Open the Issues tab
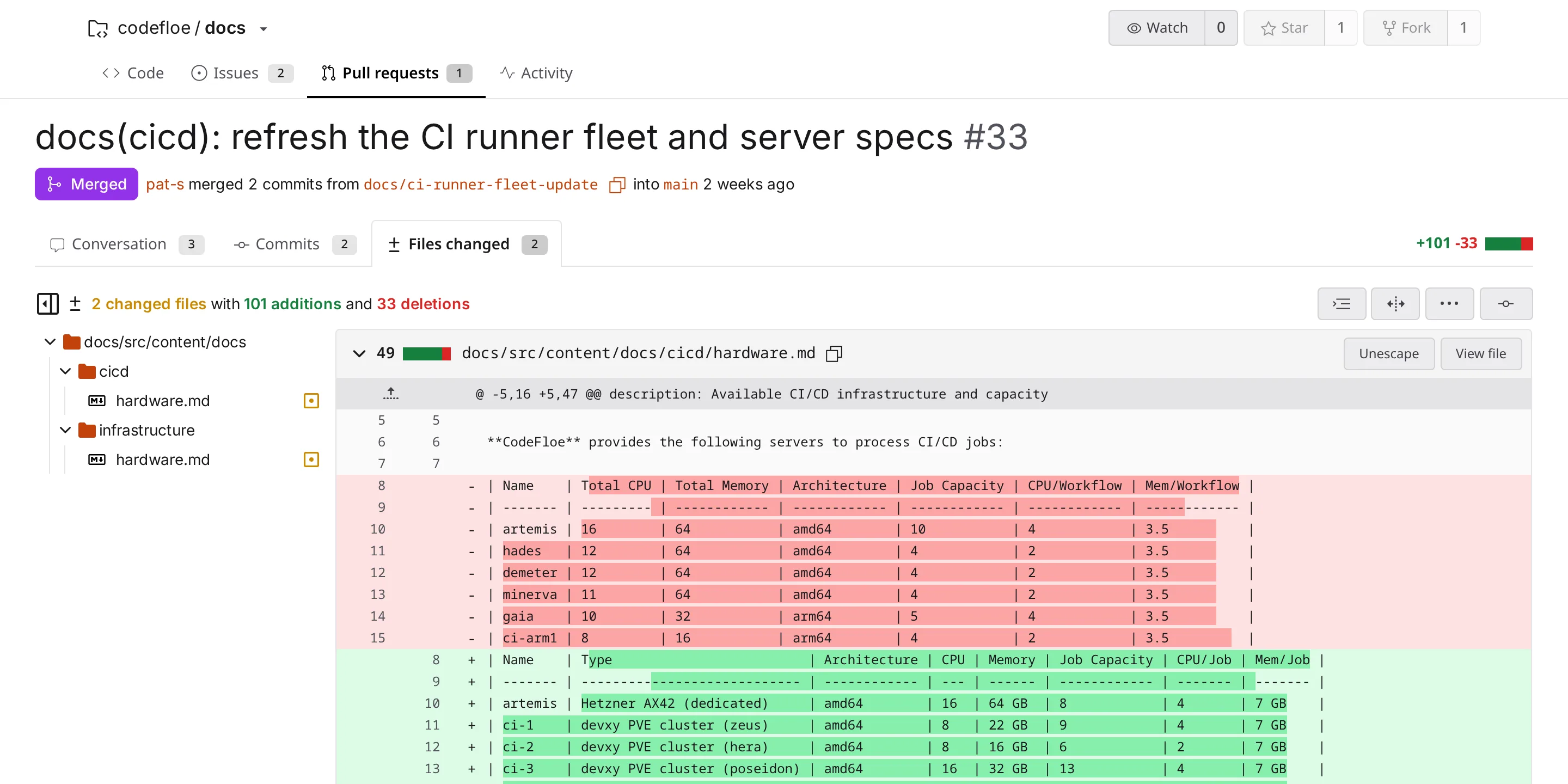This screenshot has height=784, width=1568. pos(242,73)
